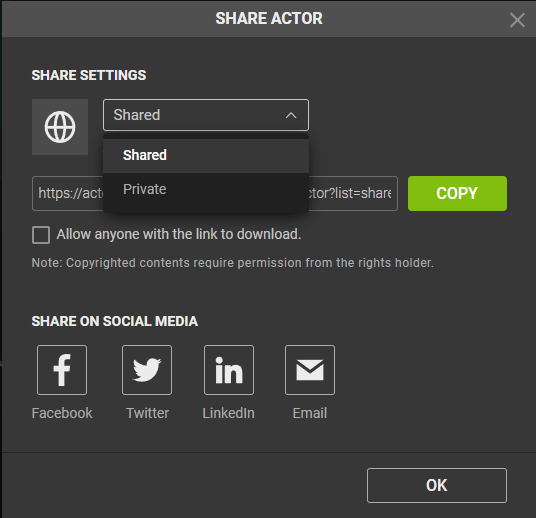Click the Facebook label text

point(62,413)
